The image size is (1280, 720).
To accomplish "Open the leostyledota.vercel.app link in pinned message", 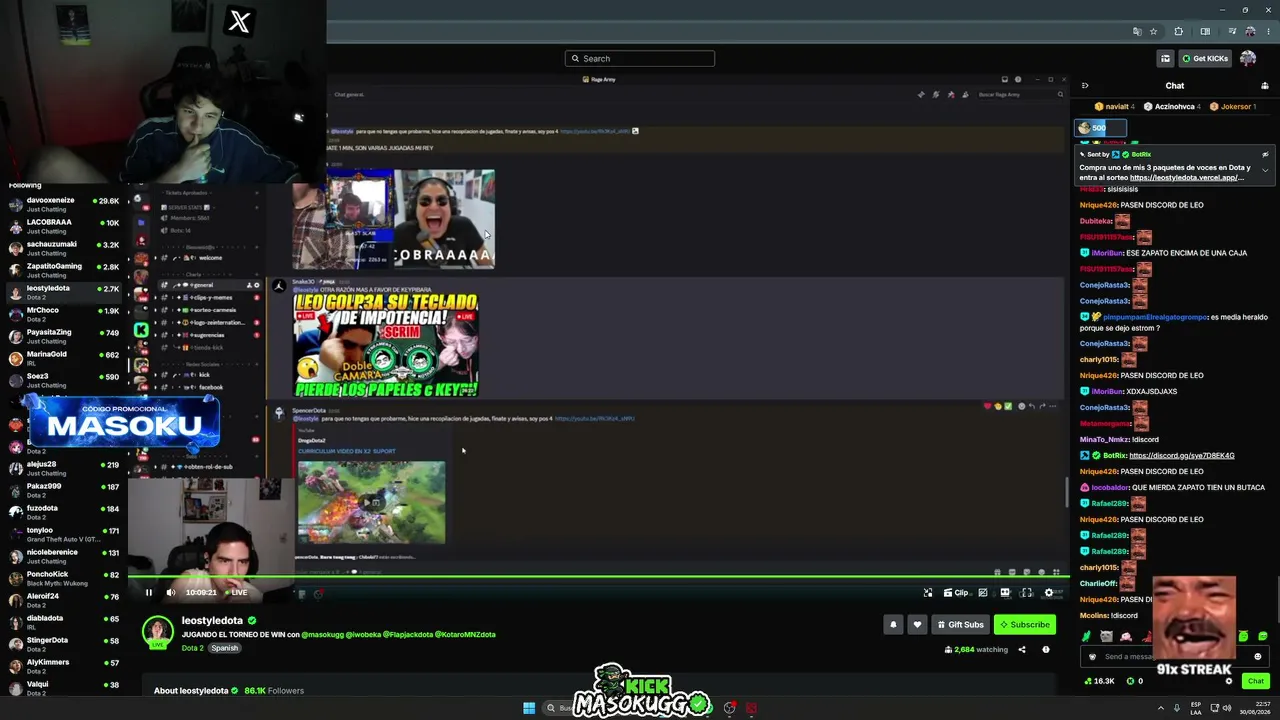I will [1187, 177].
